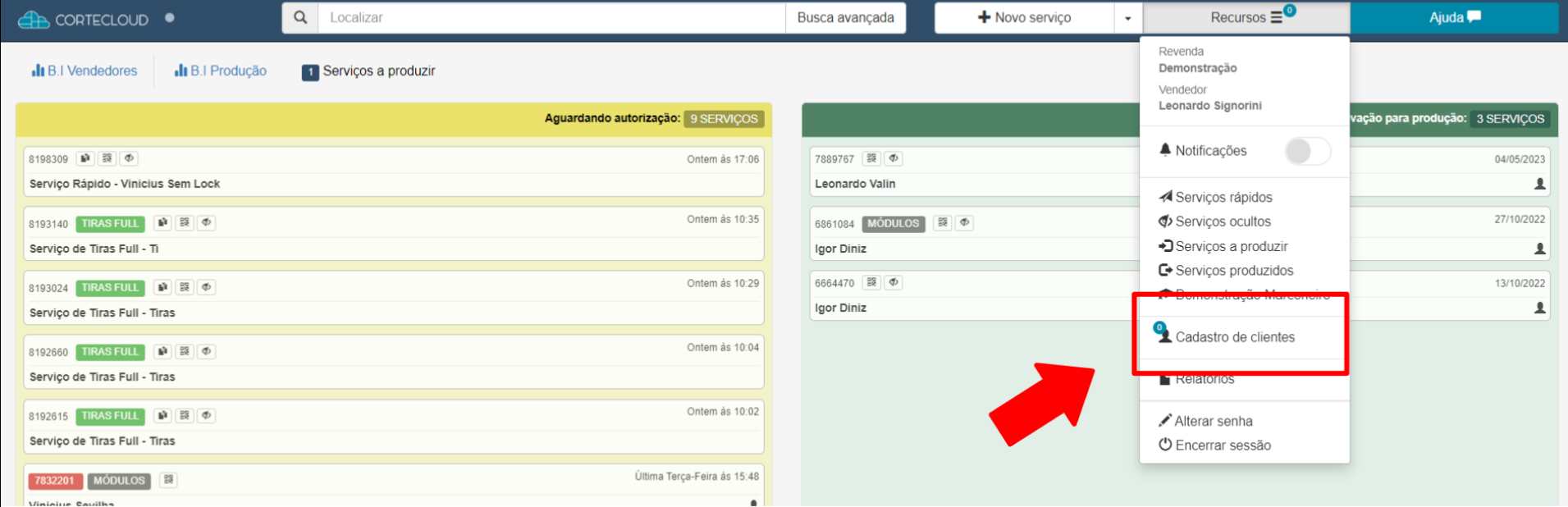Duplicate service 8198309 with copy icon
Screen dimensions: 1568x507
(x=85, y=158)
